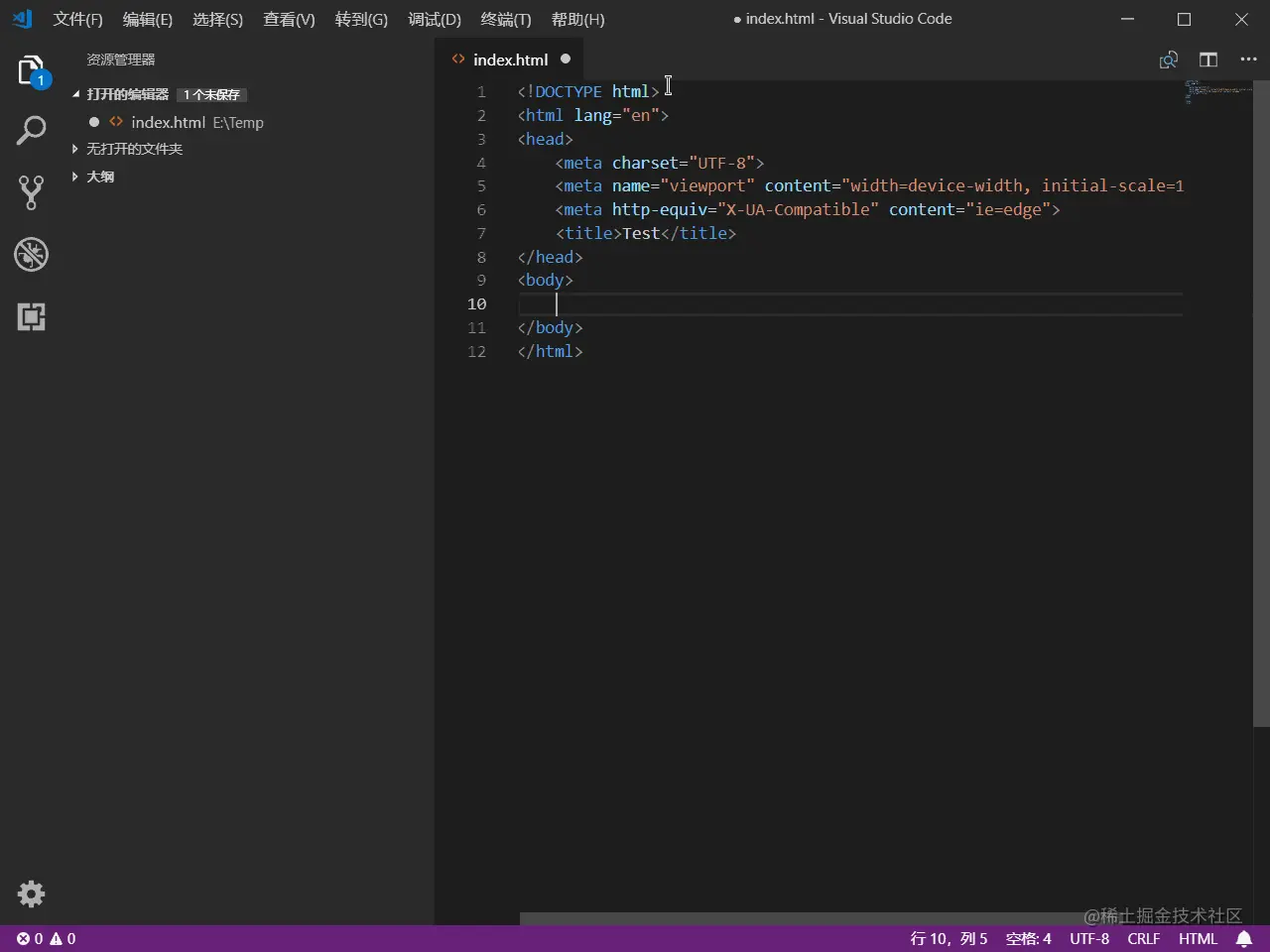Open the 编辑(E) menu
Viewport: 1270px width, 952px height.
(x=147, y=19)
